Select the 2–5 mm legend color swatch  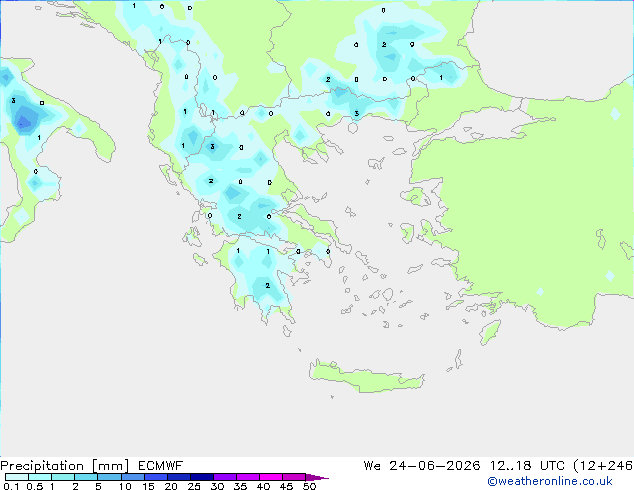coord(86,477)
